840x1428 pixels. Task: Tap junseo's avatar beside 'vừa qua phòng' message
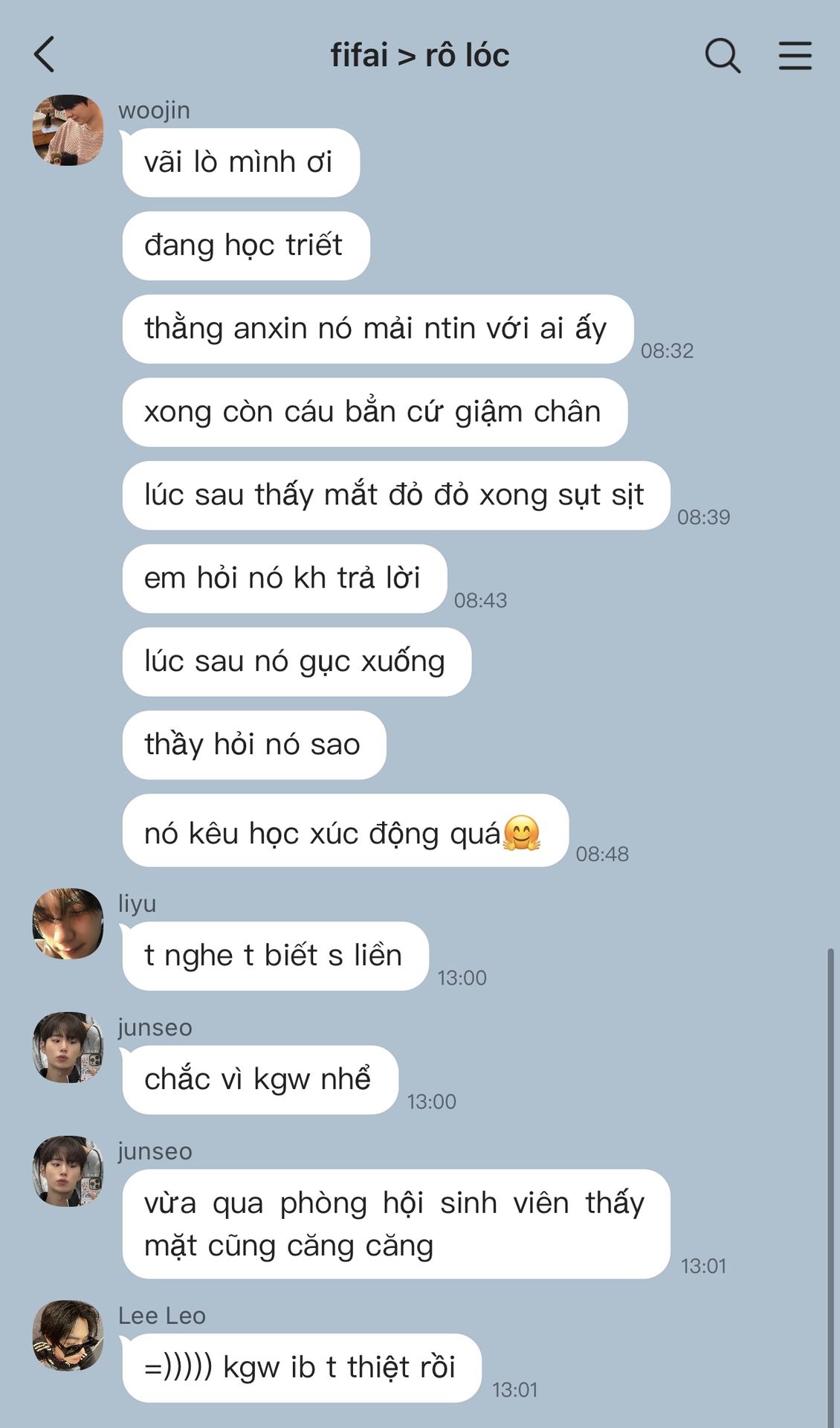coord(68,1171)
